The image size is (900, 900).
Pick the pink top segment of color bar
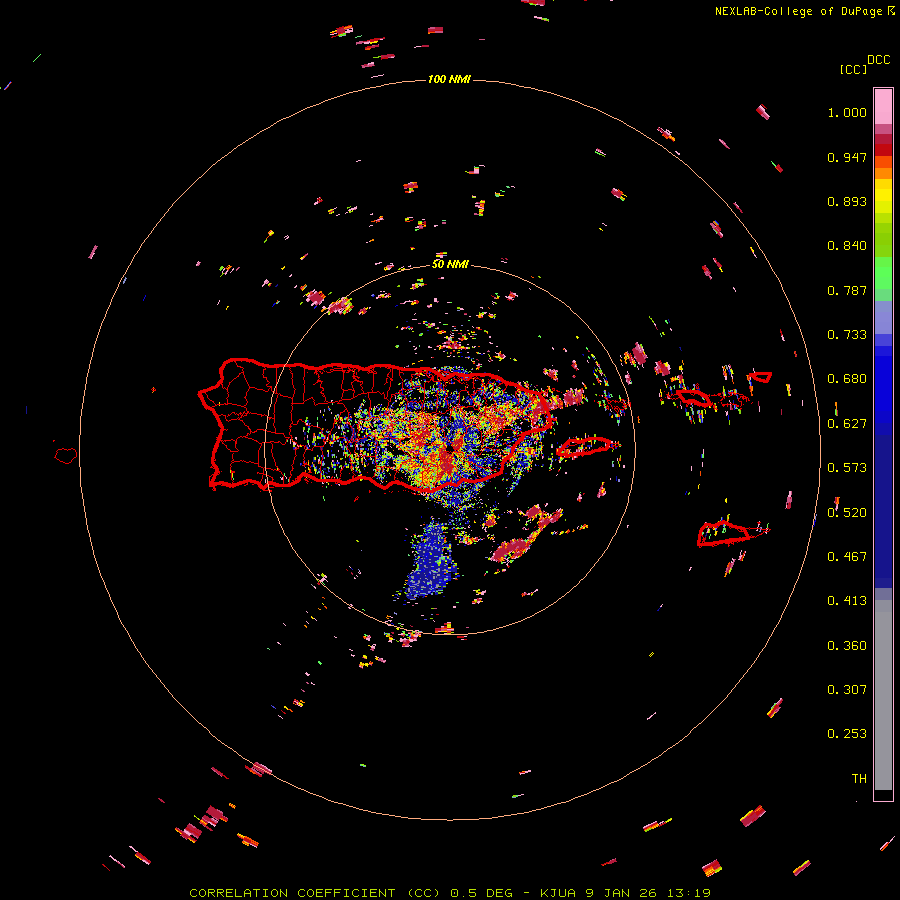point(883,106)
